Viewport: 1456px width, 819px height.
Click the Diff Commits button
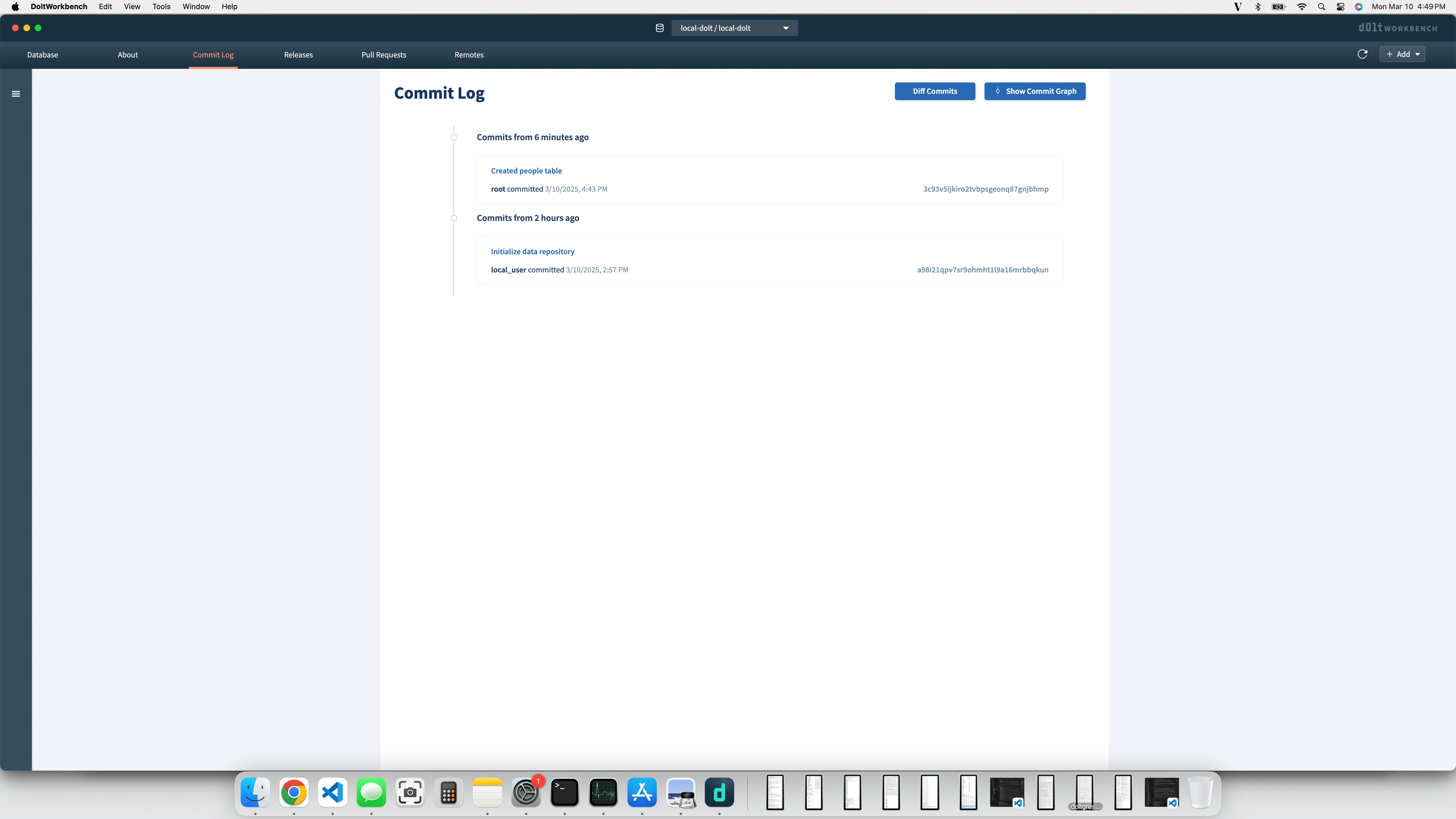(x=934, y=91)
